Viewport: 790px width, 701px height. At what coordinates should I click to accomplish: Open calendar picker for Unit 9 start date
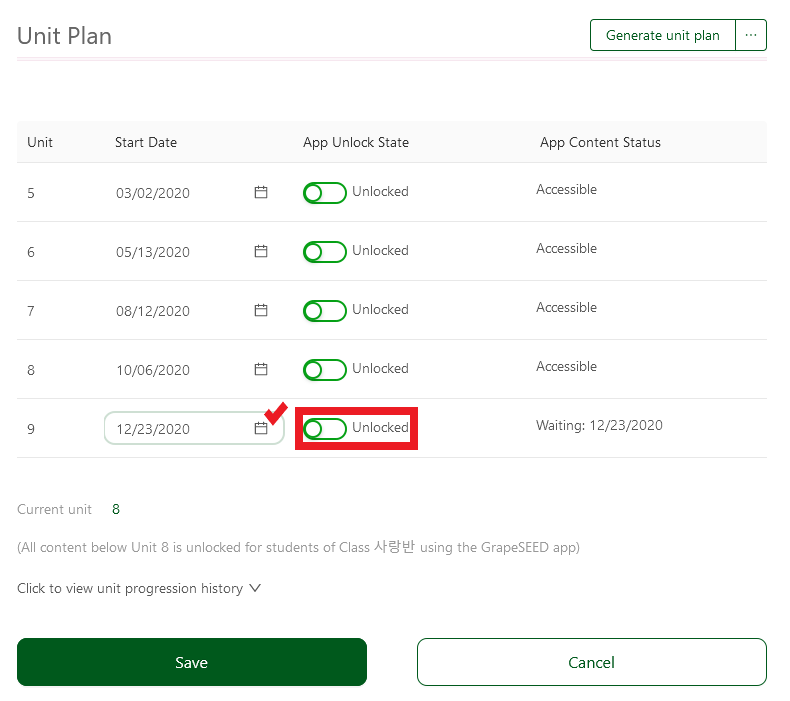[x=260, y=428]
